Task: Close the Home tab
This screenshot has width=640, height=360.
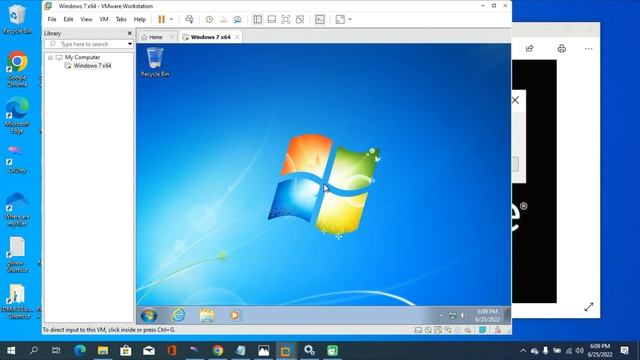Action: (x=172, y=37)
